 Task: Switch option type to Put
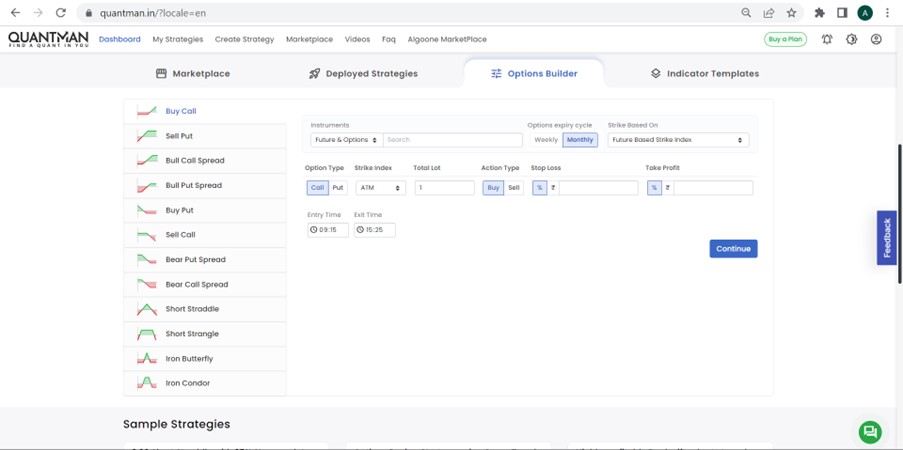[x=338, y=188]
